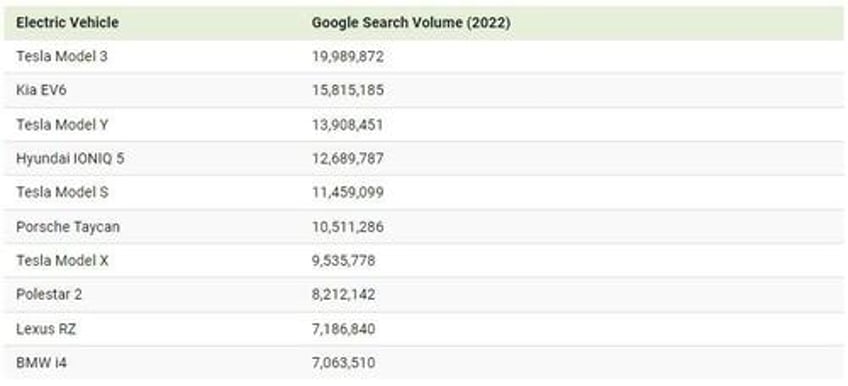Click the "Google Search Volume (2022)" column header

click(x=411, y=23)
